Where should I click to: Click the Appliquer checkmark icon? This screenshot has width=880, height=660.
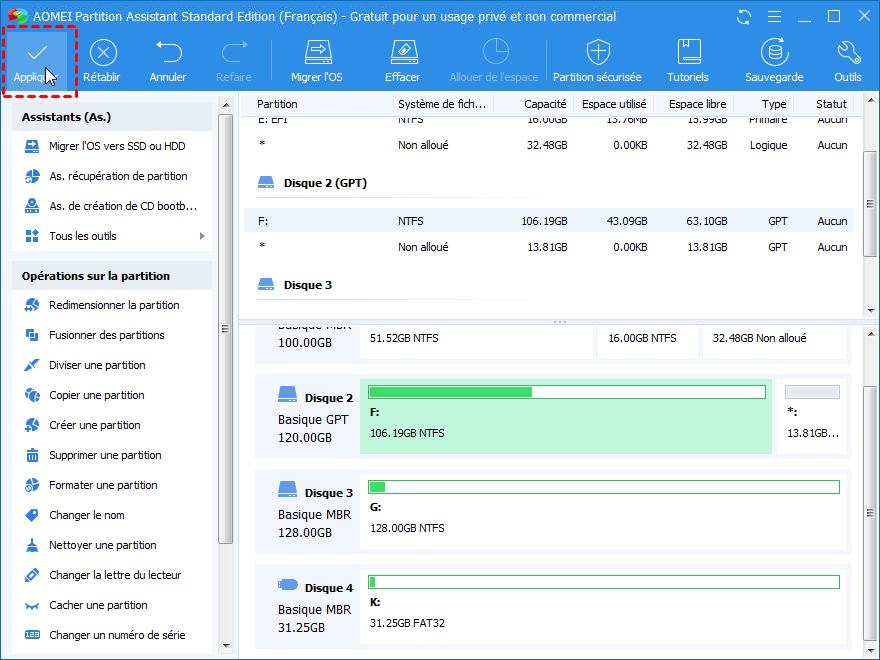coord(38,52)
